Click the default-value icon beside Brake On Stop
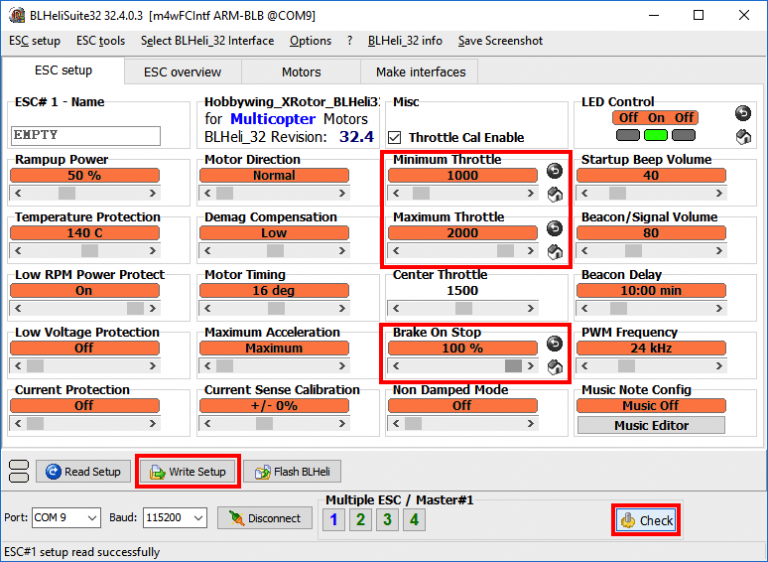The width and height of the screenshot is (768, 562). click(554, 367)
